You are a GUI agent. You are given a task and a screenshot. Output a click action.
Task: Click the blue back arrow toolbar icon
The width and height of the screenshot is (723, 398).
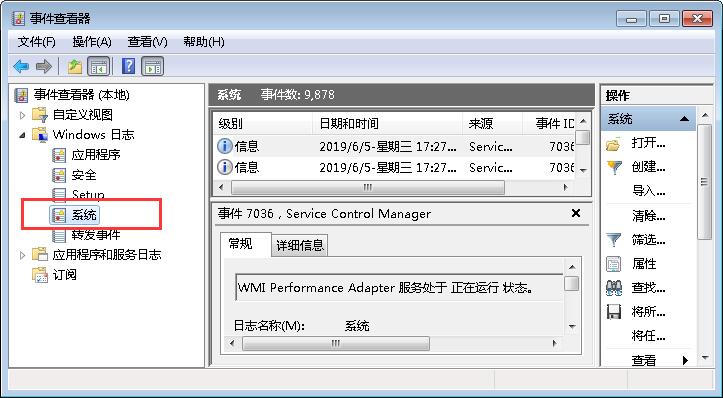[21, 66]
